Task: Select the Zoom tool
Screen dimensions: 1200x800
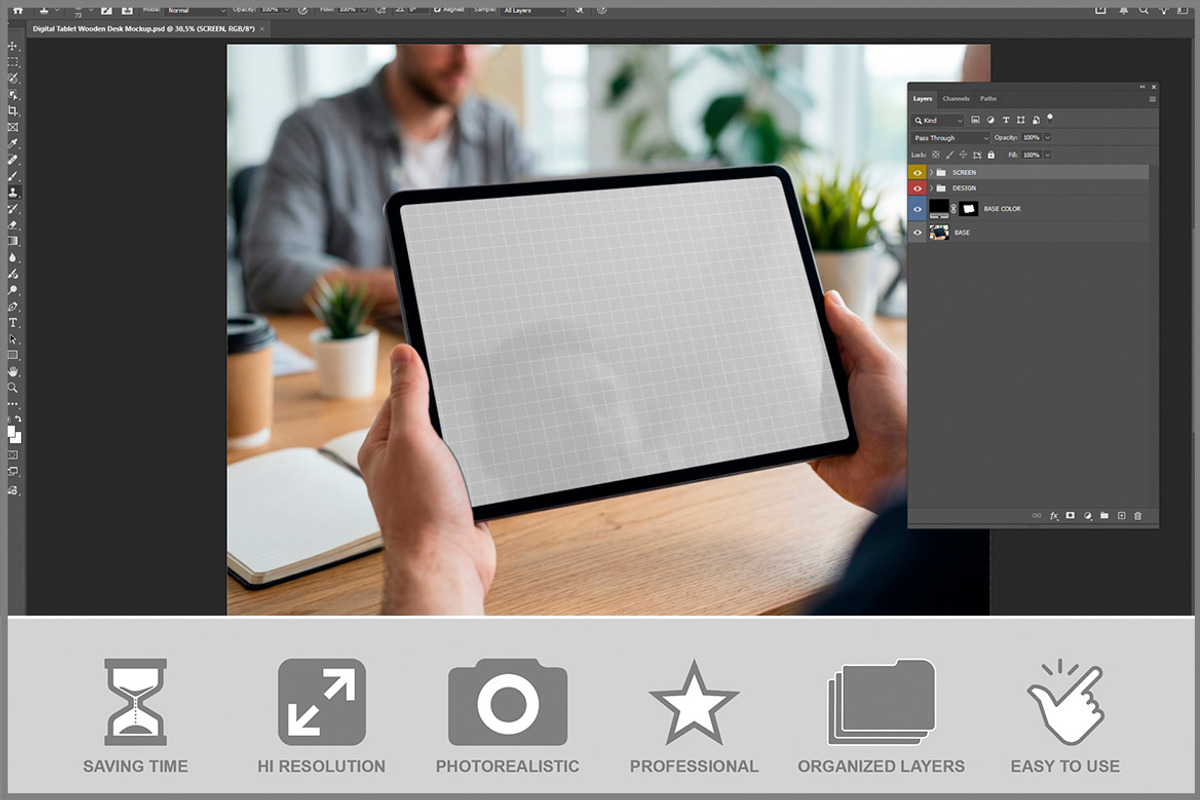Action: 14,387
